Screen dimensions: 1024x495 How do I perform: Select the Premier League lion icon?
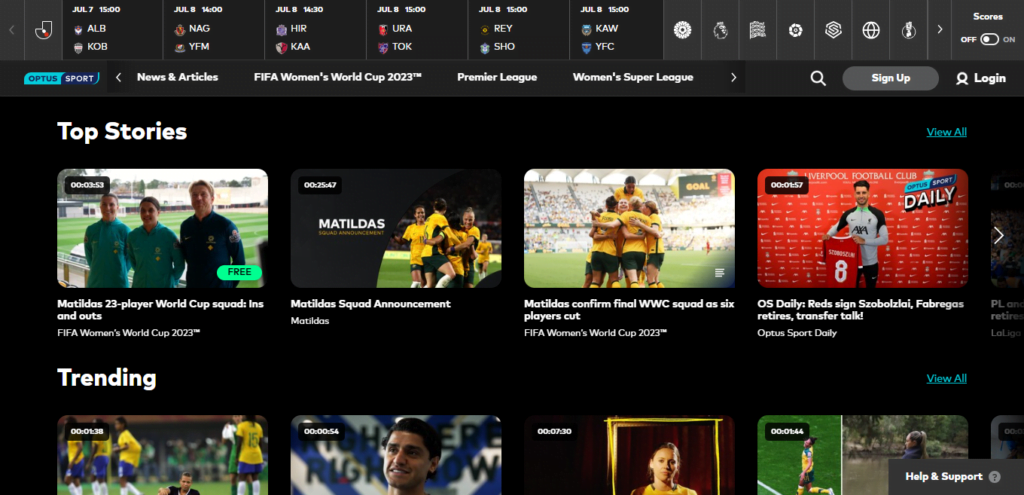[720, 30]
